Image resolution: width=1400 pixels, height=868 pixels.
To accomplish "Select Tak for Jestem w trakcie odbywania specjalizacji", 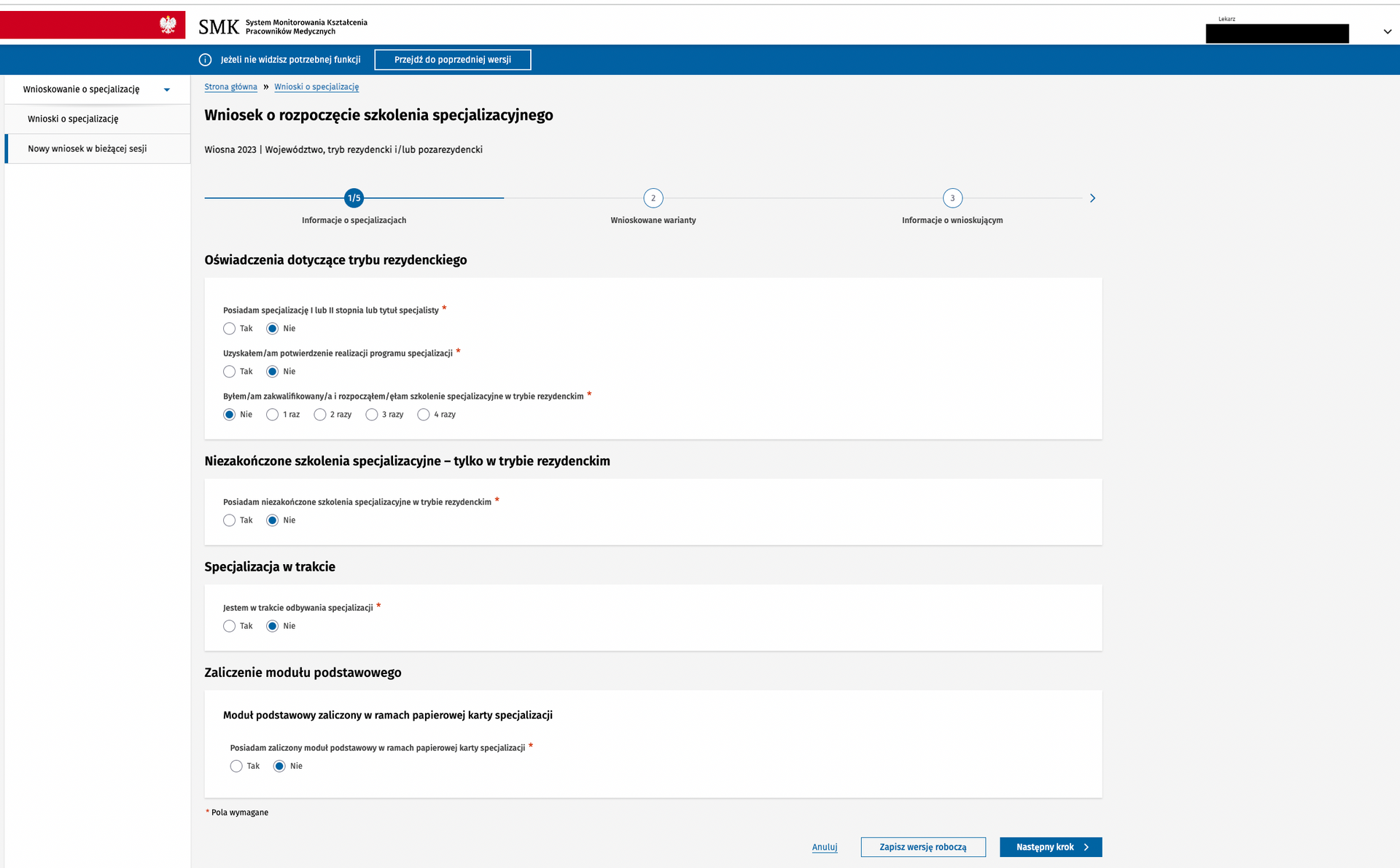I will point(230,626).
